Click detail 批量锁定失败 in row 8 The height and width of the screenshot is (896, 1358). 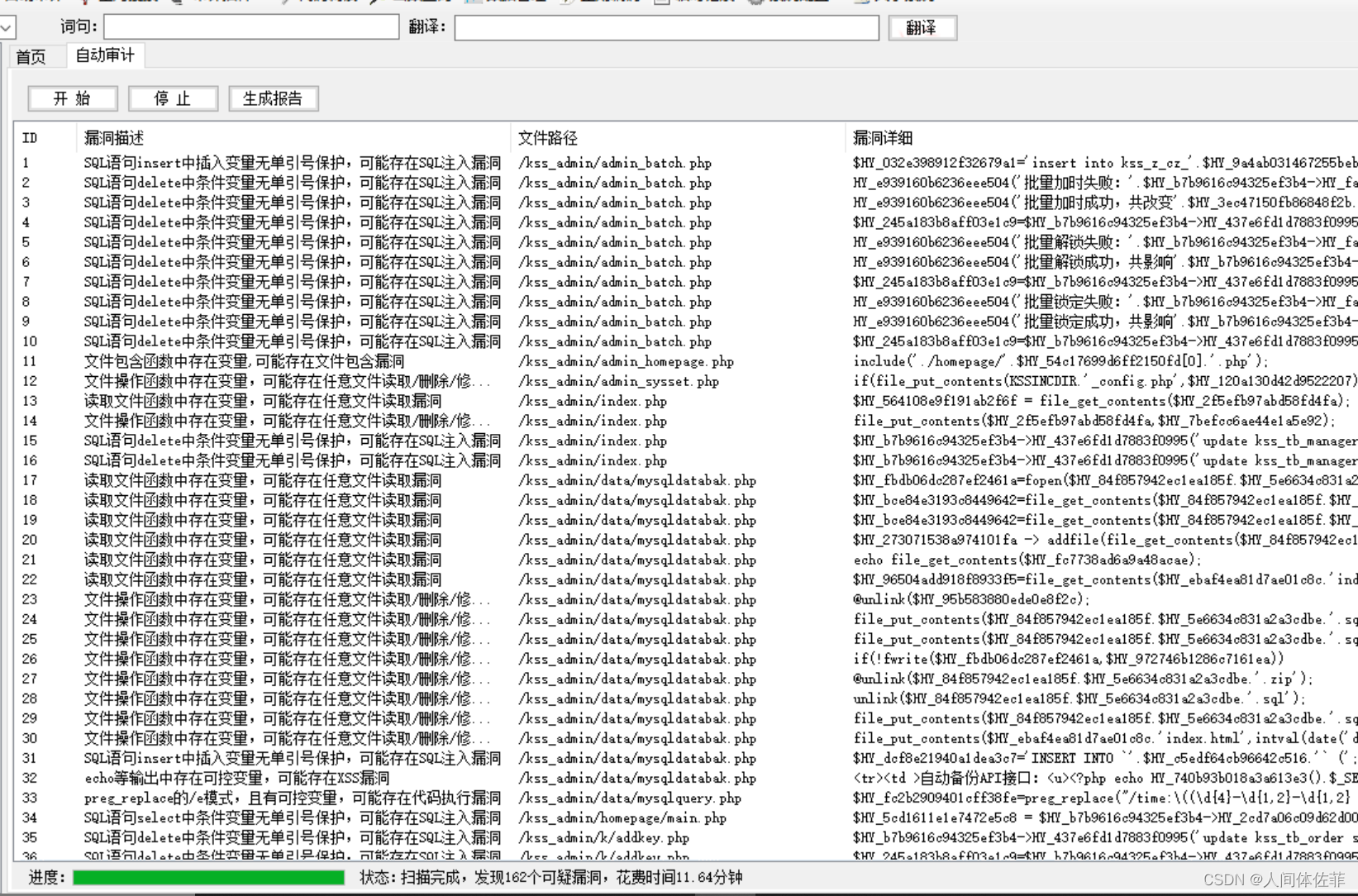tap(1105, 302)
